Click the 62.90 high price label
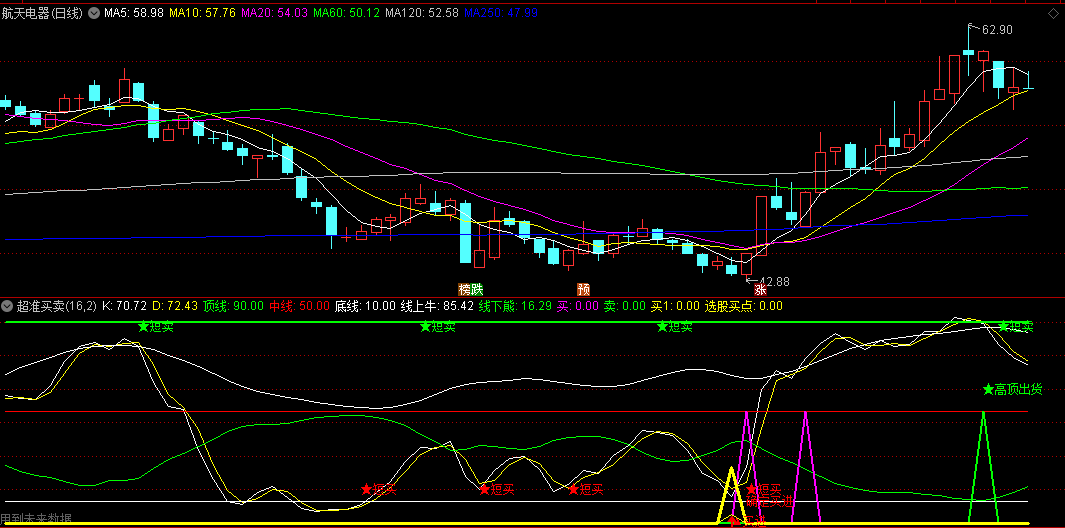1065x528 pixels. (x=997, y=29)
